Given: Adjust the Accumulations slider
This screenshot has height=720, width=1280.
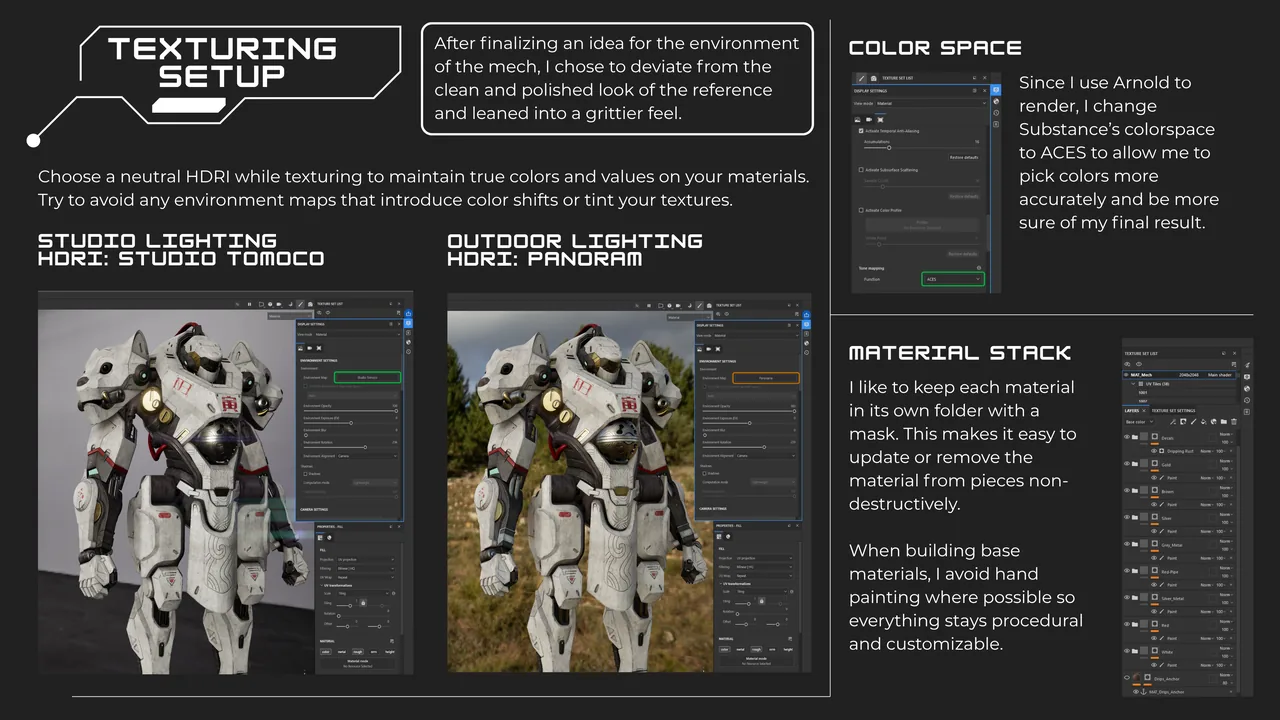Looking at the screenshot, I should [x=889, y=148].
